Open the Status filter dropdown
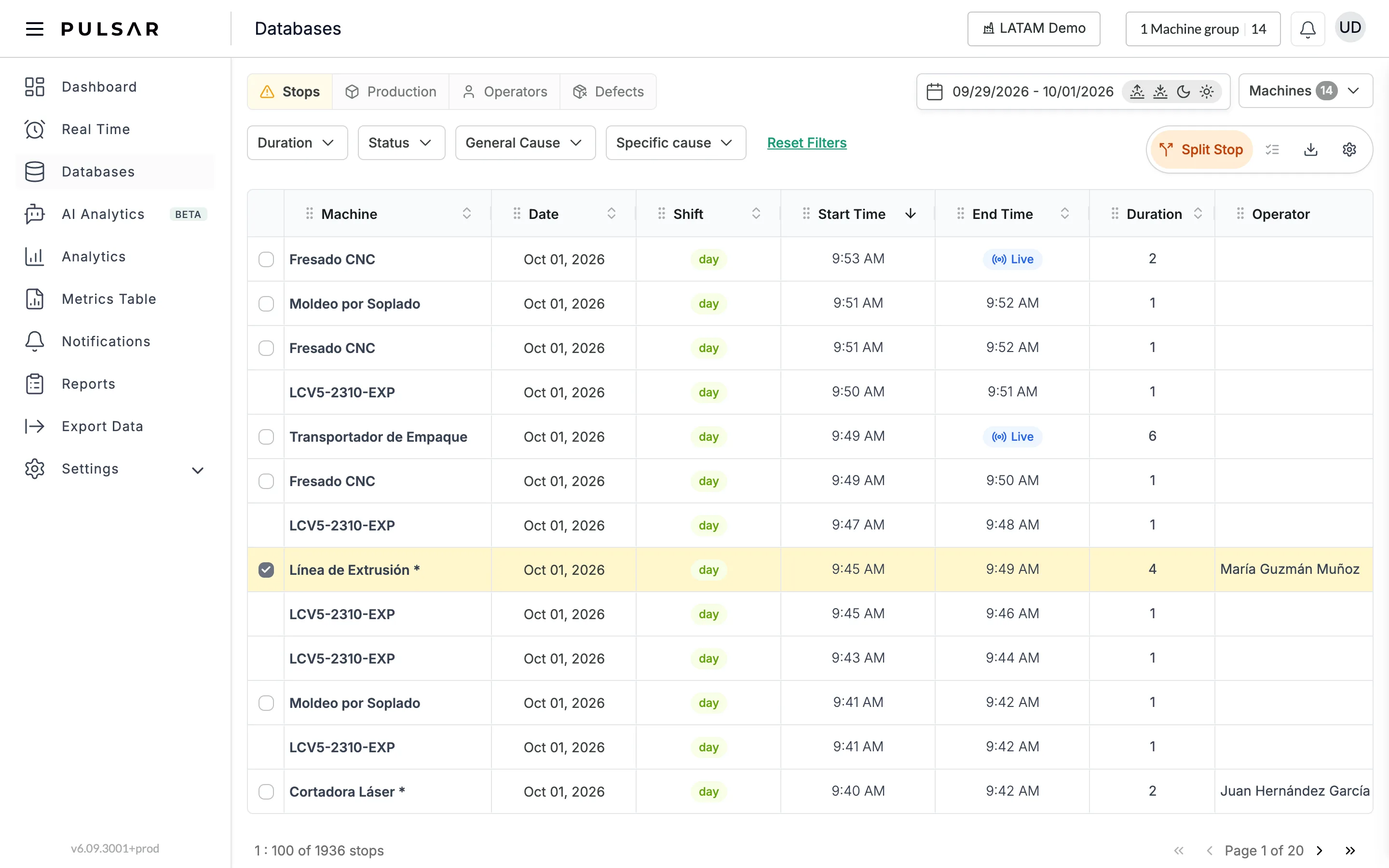Screen dimensions: 1389x868 point(401,143)
